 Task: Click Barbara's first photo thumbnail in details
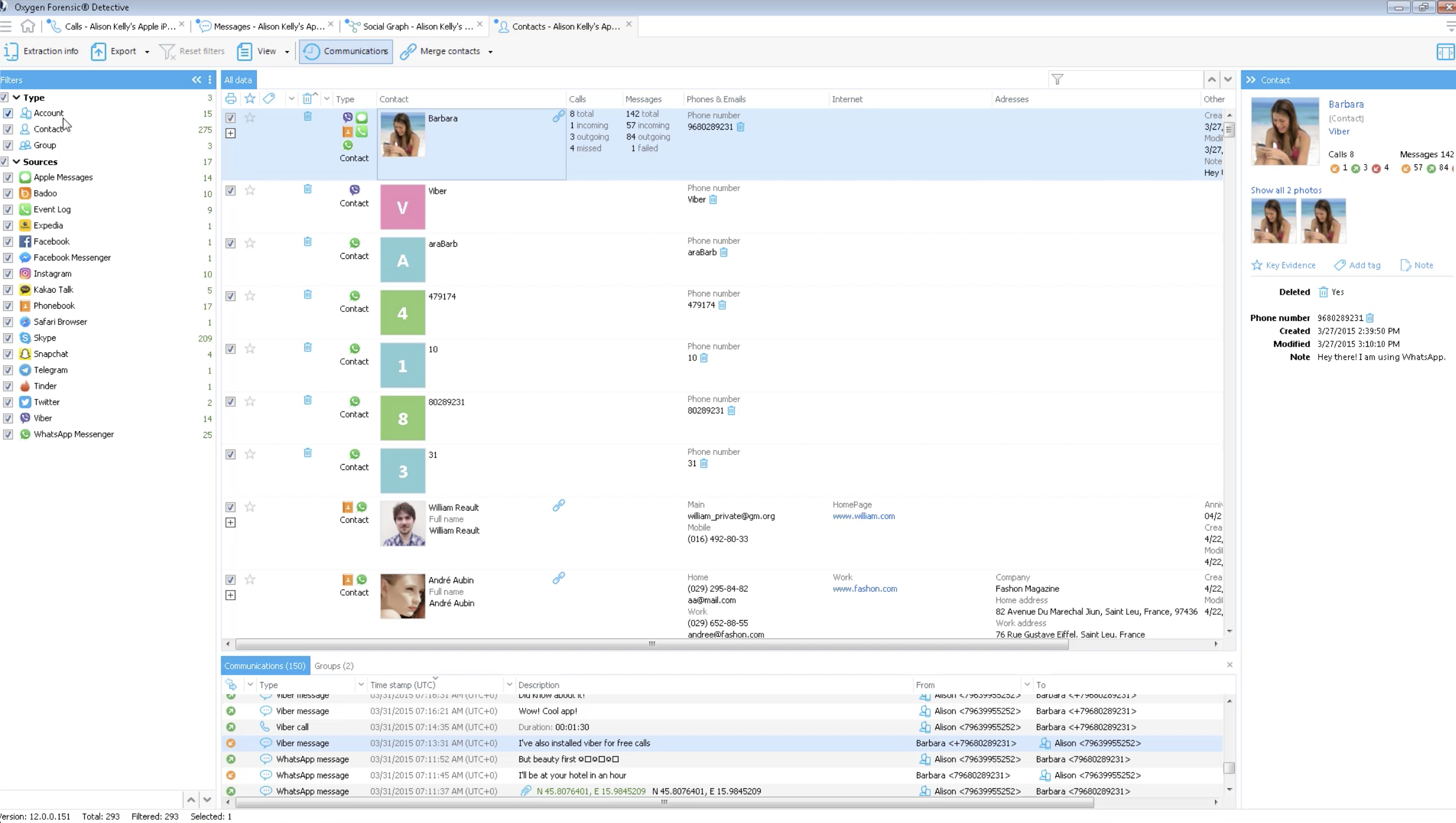(1273, 221)
